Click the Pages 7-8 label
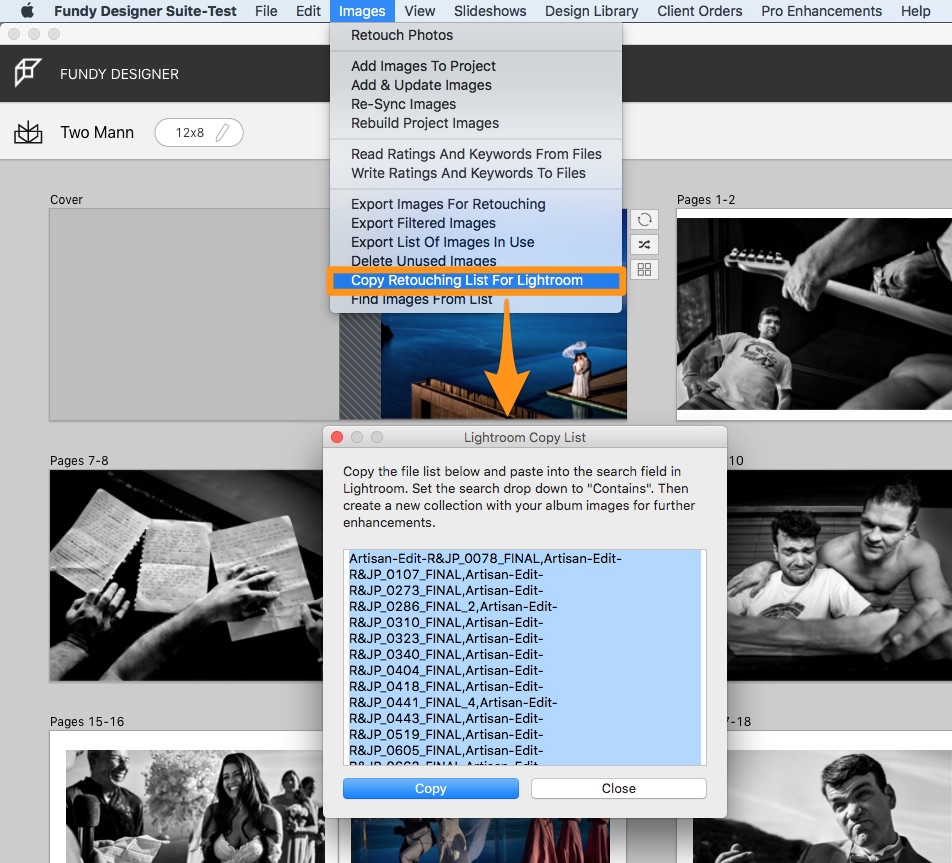The image size is (952, 863). click(79, 460)
